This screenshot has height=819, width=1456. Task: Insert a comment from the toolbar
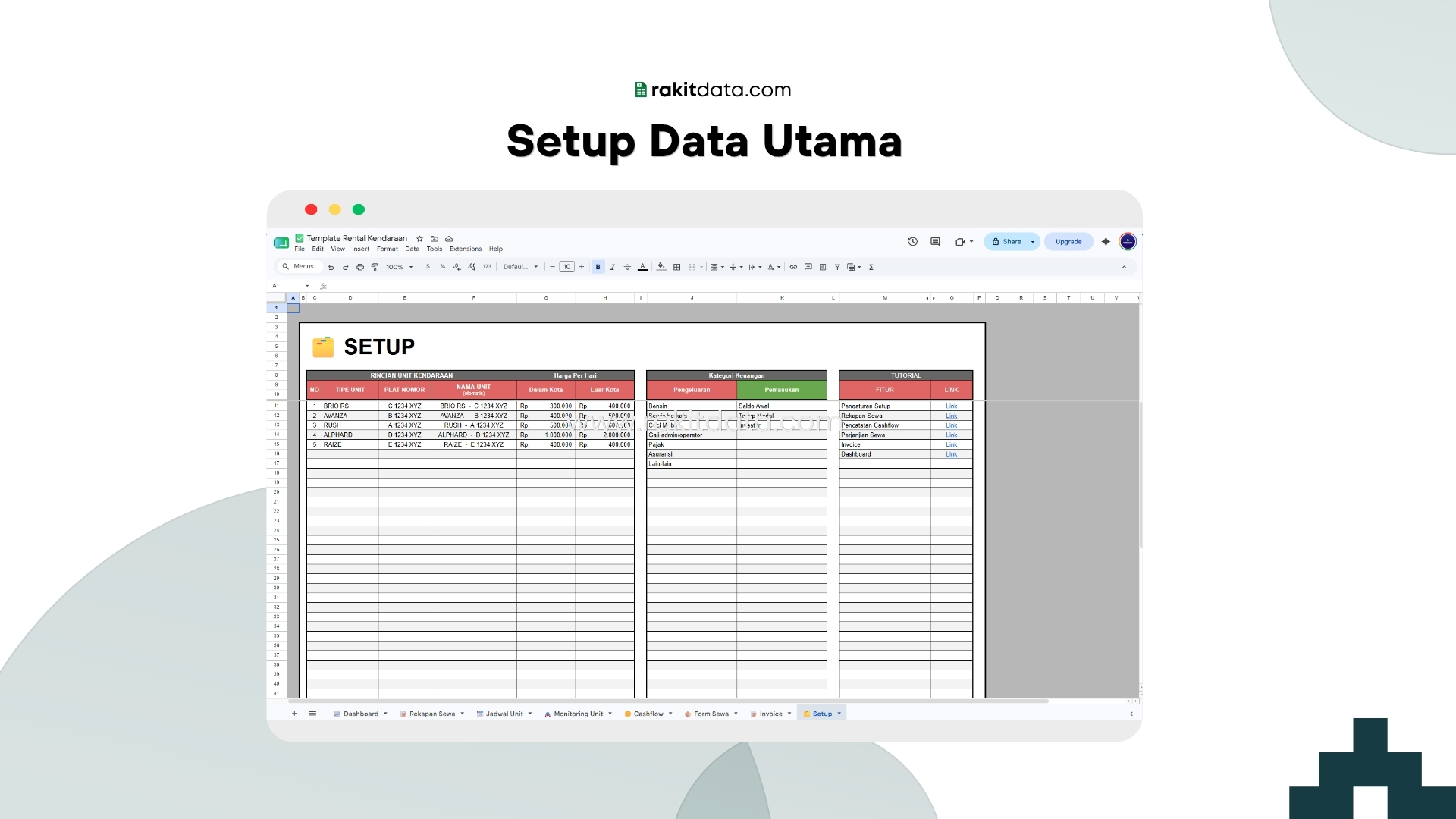click(808, 267)
